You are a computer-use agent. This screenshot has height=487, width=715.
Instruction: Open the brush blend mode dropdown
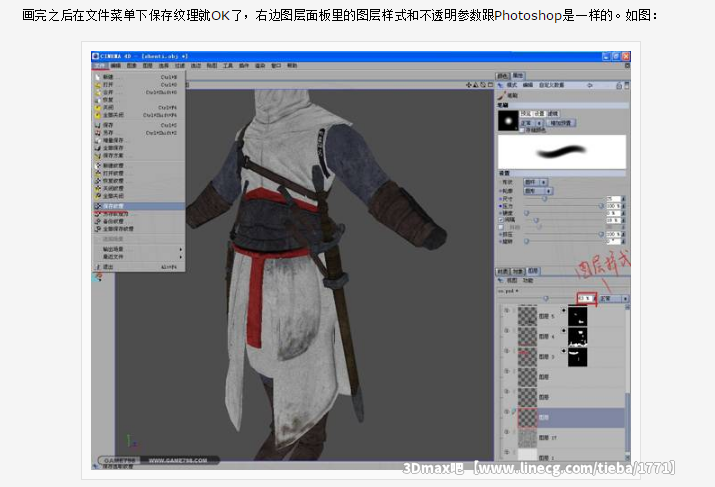point(531,123)
